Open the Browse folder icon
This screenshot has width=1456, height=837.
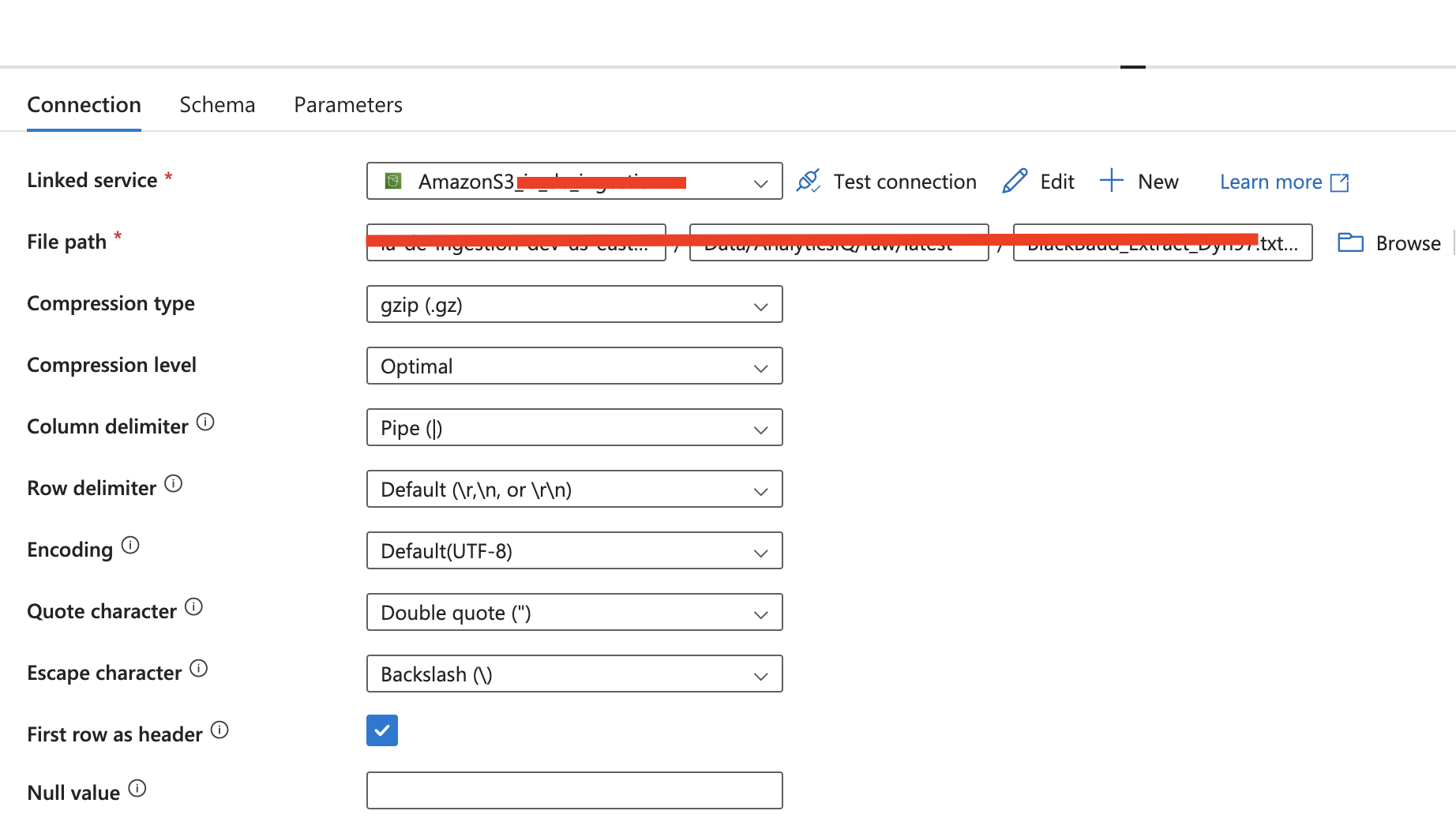[x=1351, y=242]
